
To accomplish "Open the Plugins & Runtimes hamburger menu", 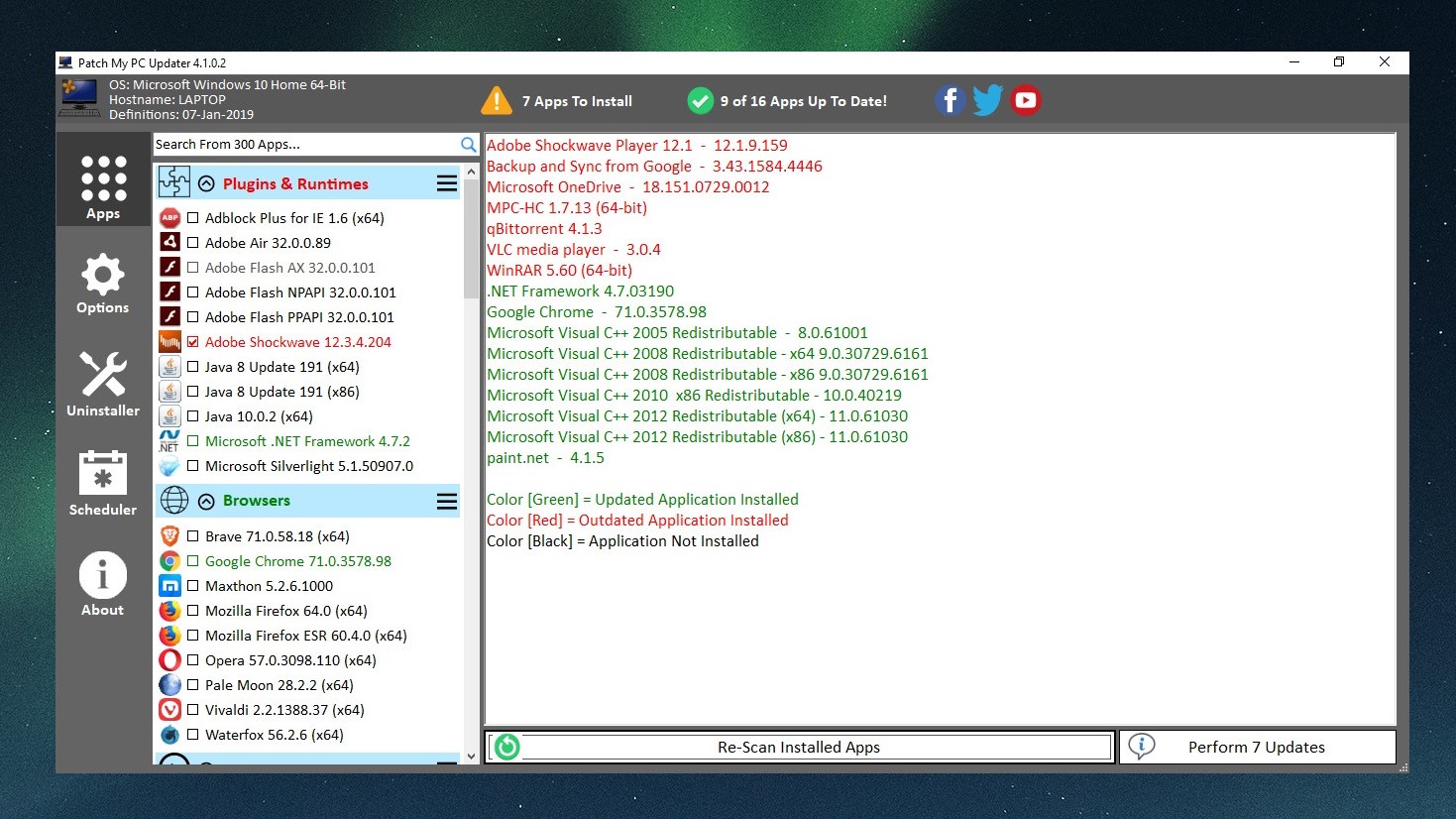I will [x=447, y=183].
